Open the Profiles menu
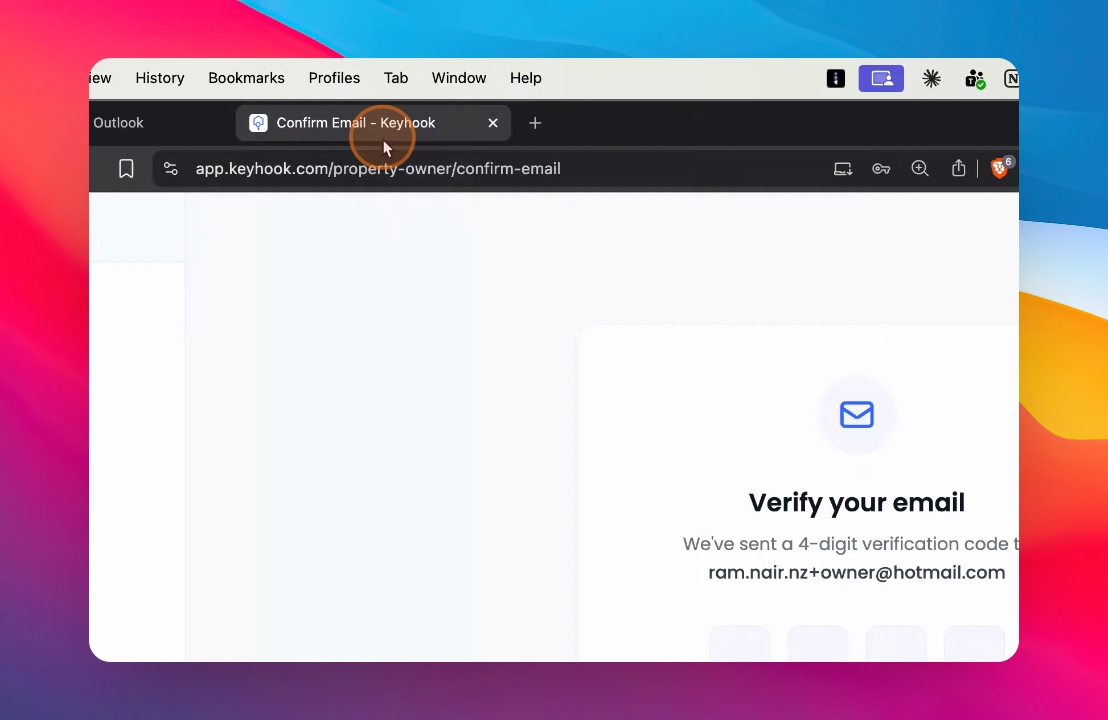This screenshot has height=720, width=1108. point(334,78)
